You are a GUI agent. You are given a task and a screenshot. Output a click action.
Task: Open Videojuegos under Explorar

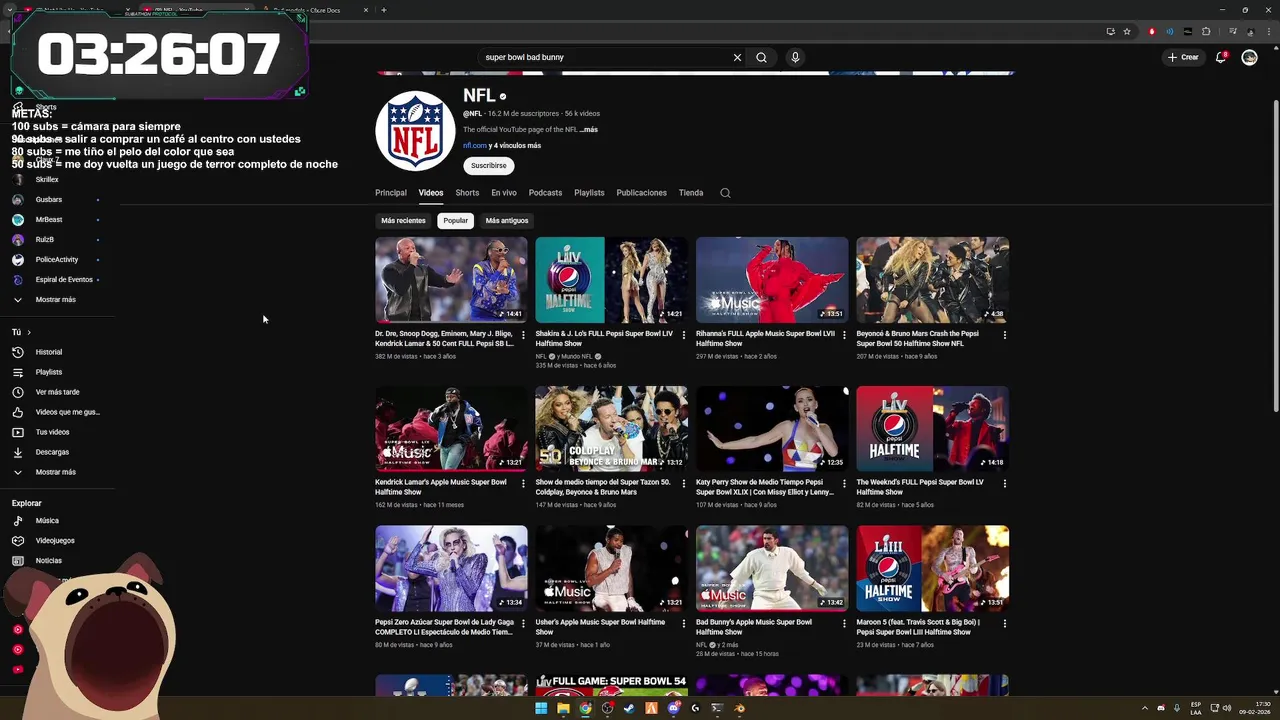55,541
